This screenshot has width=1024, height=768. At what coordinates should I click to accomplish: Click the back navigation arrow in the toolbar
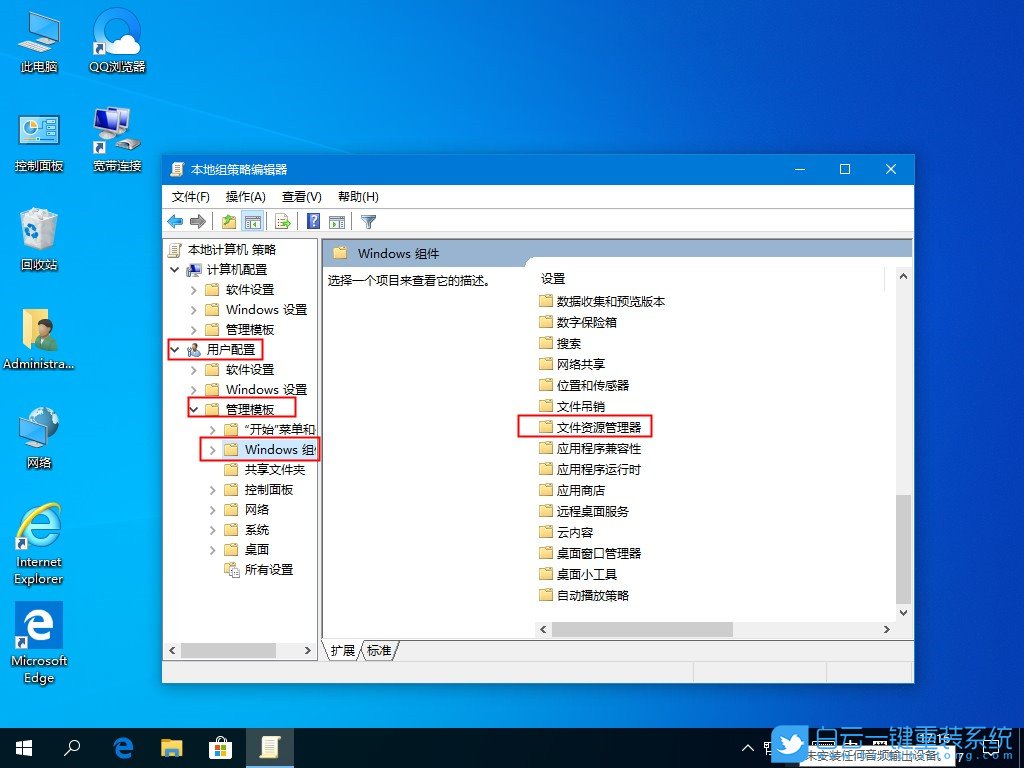click(x=174, y=220)
